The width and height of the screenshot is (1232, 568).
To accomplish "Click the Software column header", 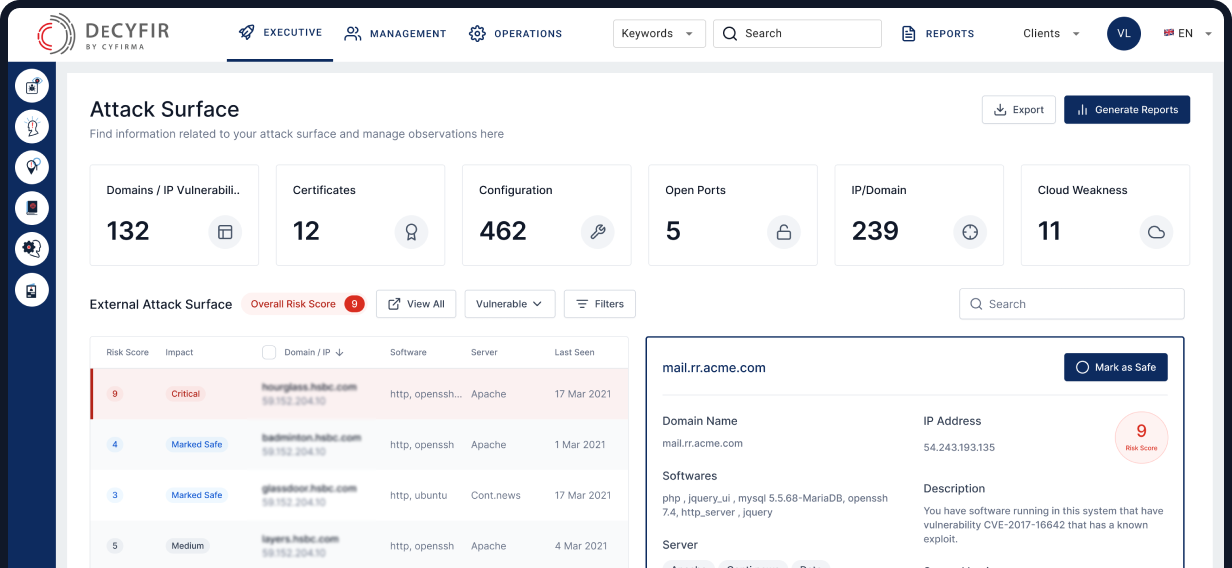I will (x=408, y=352).
